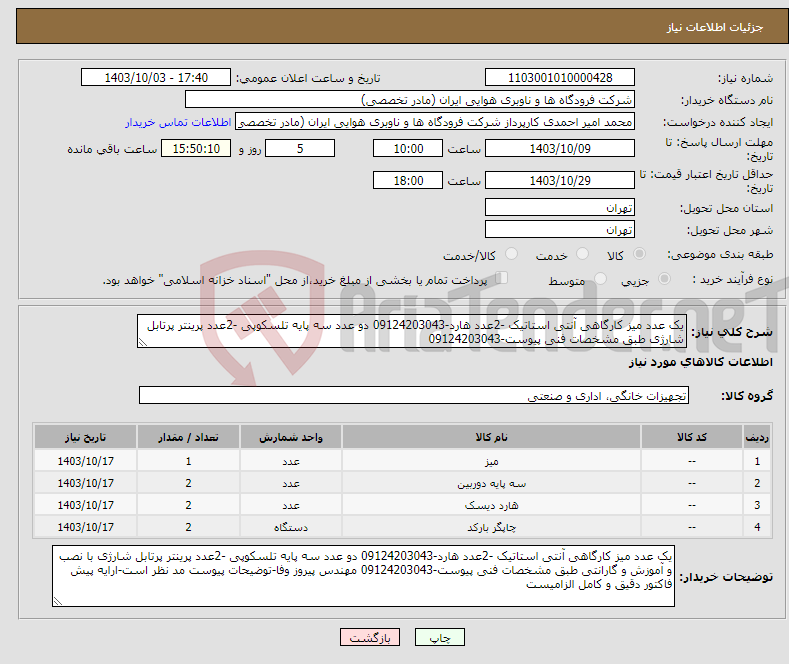Select the سه پایه دوربین item cell
The width and height of the screenshot is (789, 664).
click(492, 483)
